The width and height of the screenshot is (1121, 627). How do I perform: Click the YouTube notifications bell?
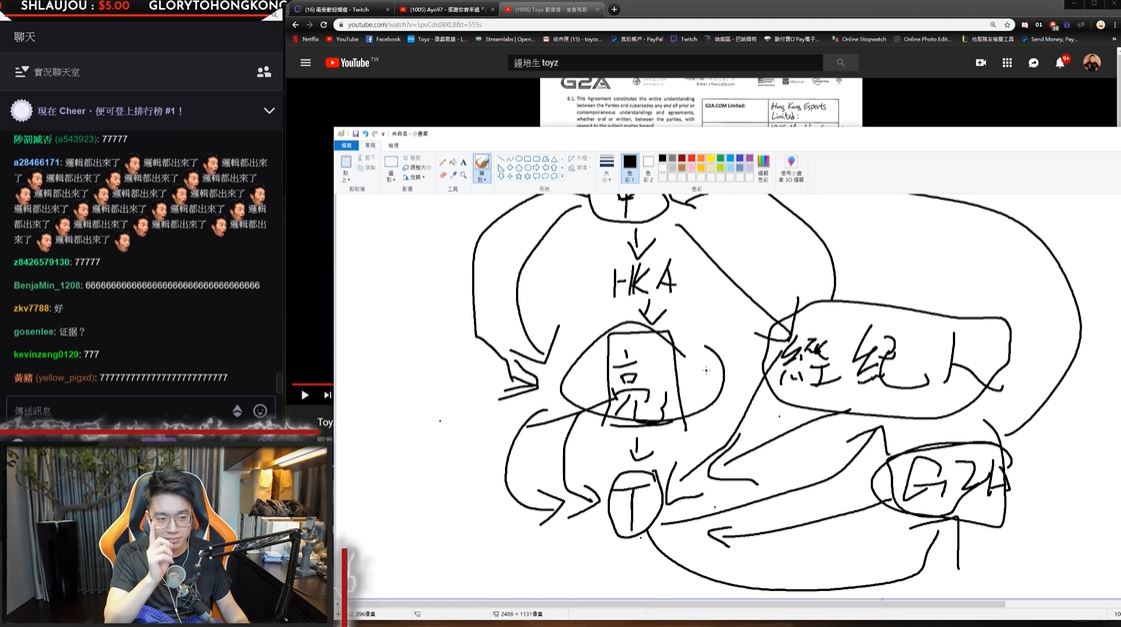(x=1061, y=62)
